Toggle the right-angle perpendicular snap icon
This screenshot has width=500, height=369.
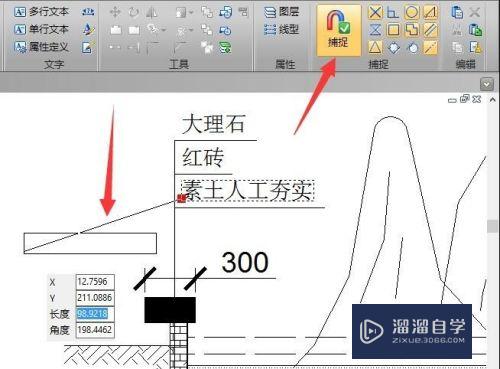coord(393,13)
